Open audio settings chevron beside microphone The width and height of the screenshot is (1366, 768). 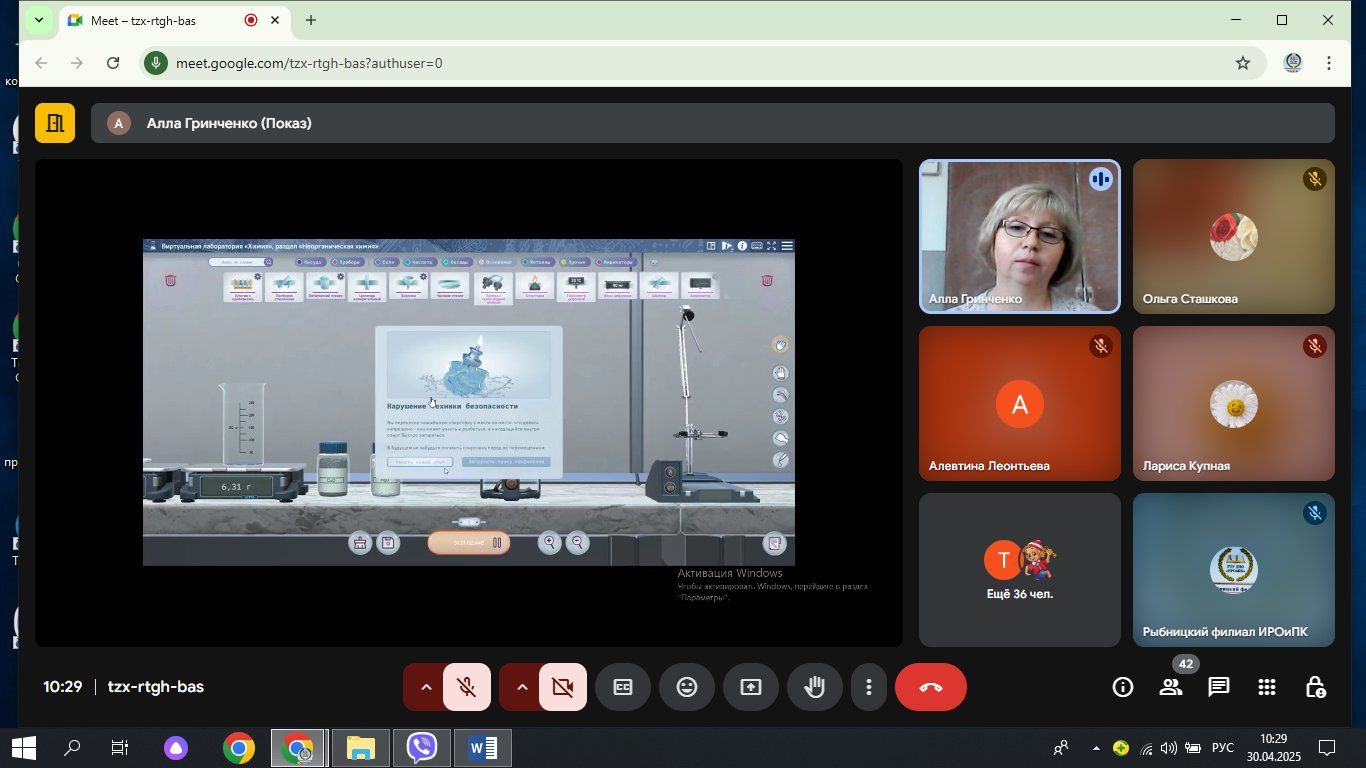click(425, 687)
